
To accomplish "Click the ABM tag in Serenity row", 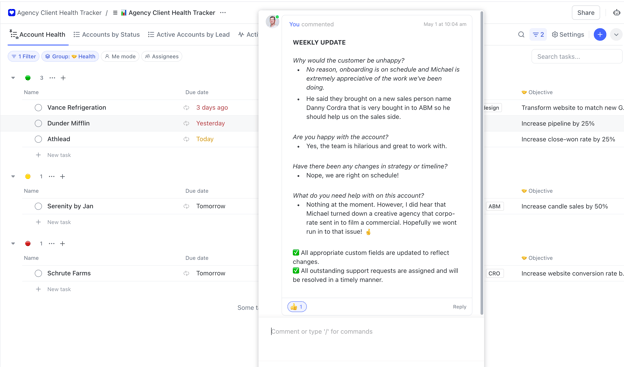I will point(494,206).
